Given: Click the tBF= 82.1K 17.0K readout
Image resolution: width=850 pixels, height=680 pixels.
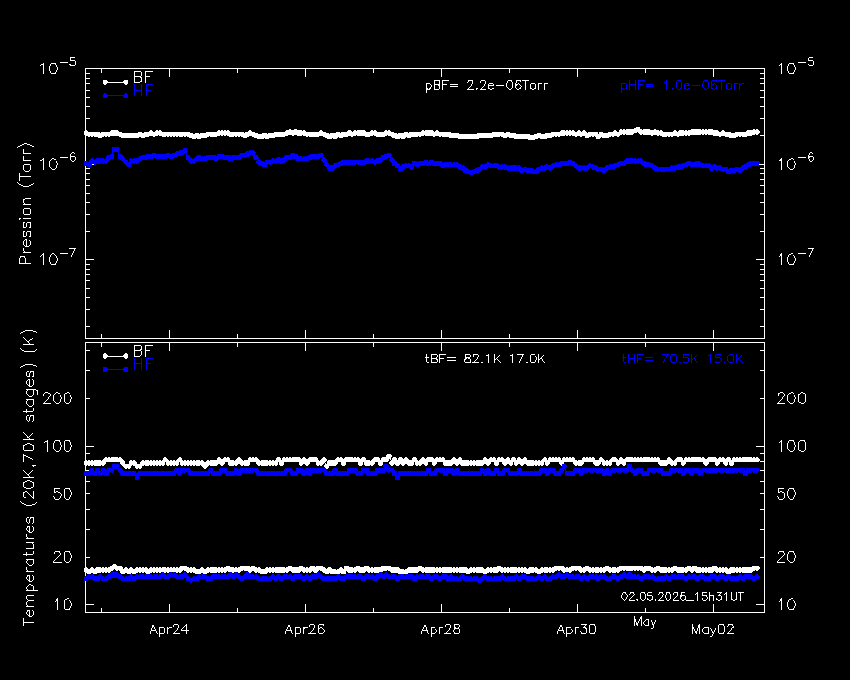Looking at the screenshot, I should (x=485, y=359).
